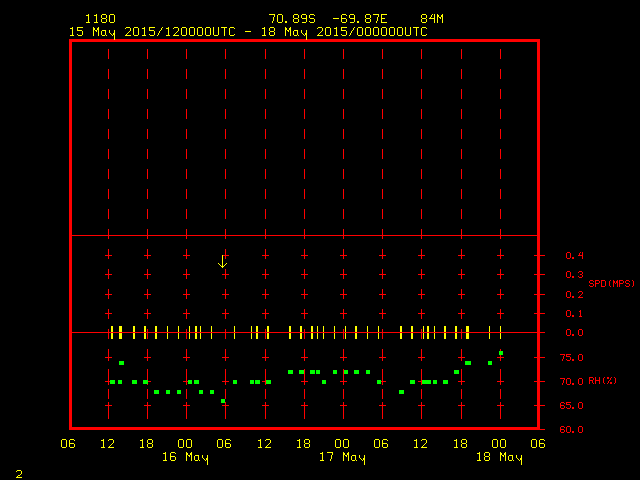Click the UTC date range title
This screenshot has width=640, height=480.
(x=248, y=31)
